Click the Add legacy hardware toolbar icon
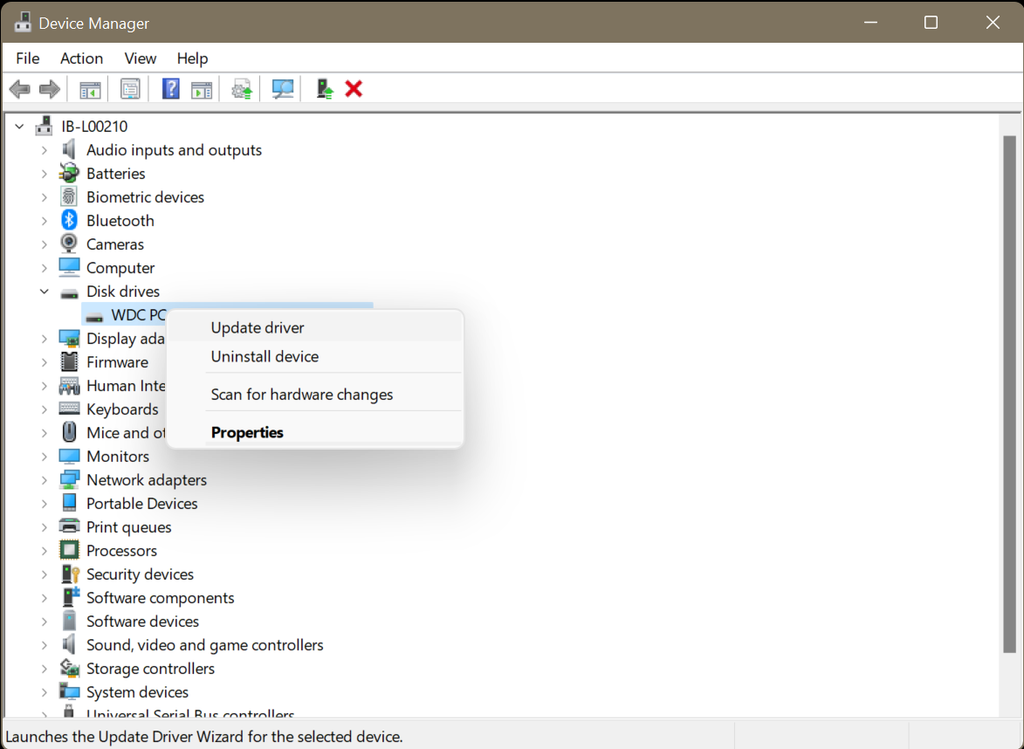The image size is (1024, 749). pos(325,89)
